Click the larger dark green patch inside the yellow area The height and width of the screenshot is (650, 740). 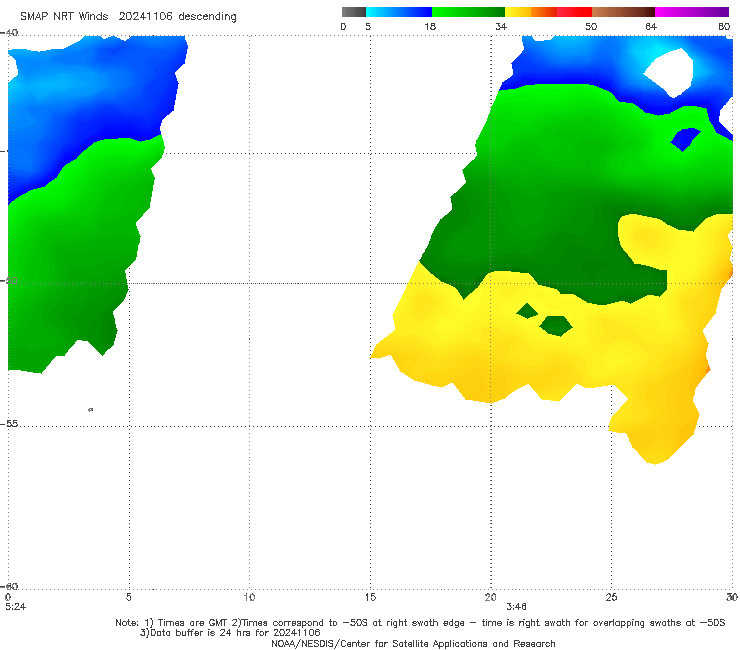[x=556, y=326]
